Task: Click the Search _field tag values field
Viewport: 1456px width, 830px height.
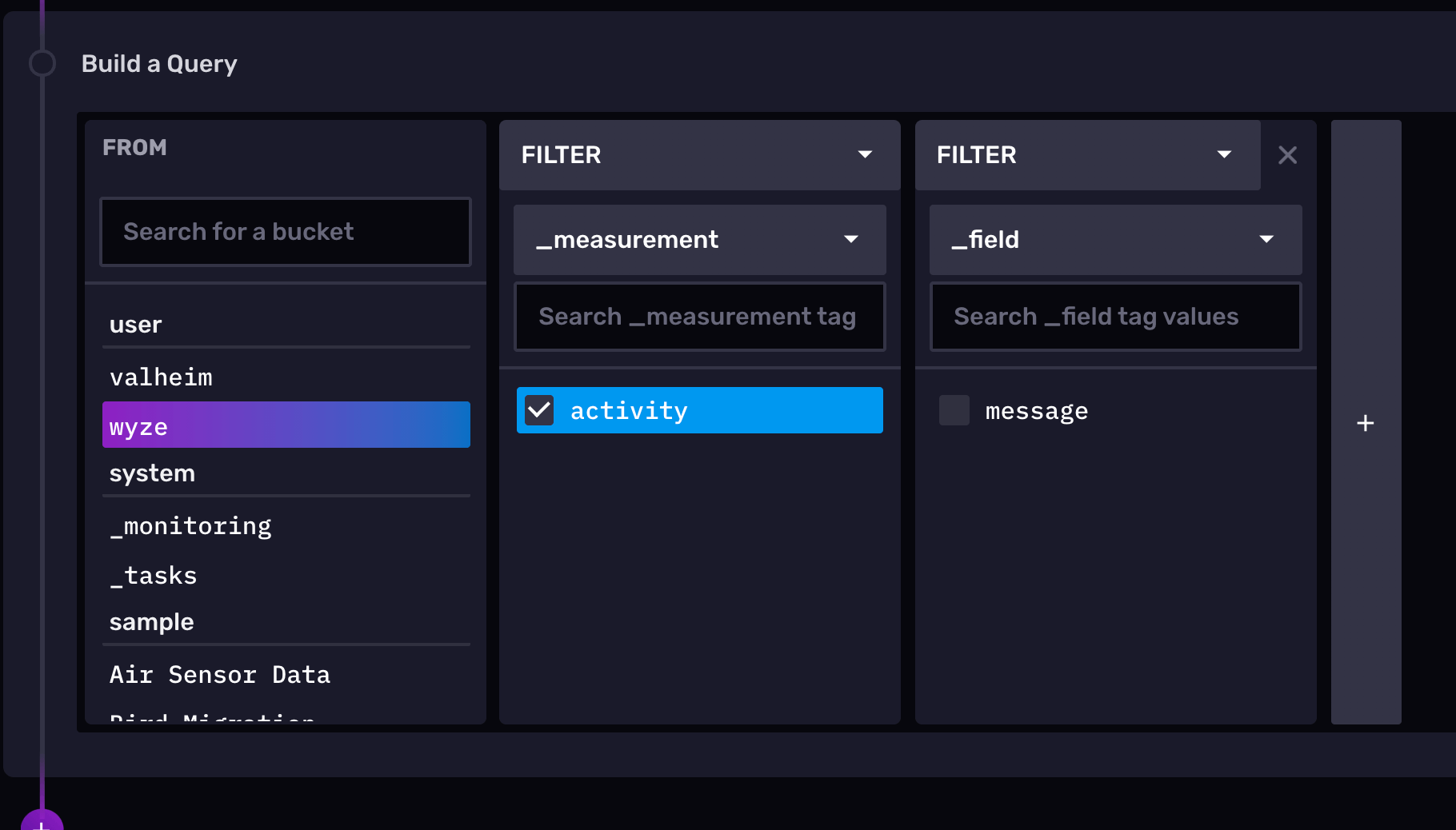Action: coord(1115,317)
